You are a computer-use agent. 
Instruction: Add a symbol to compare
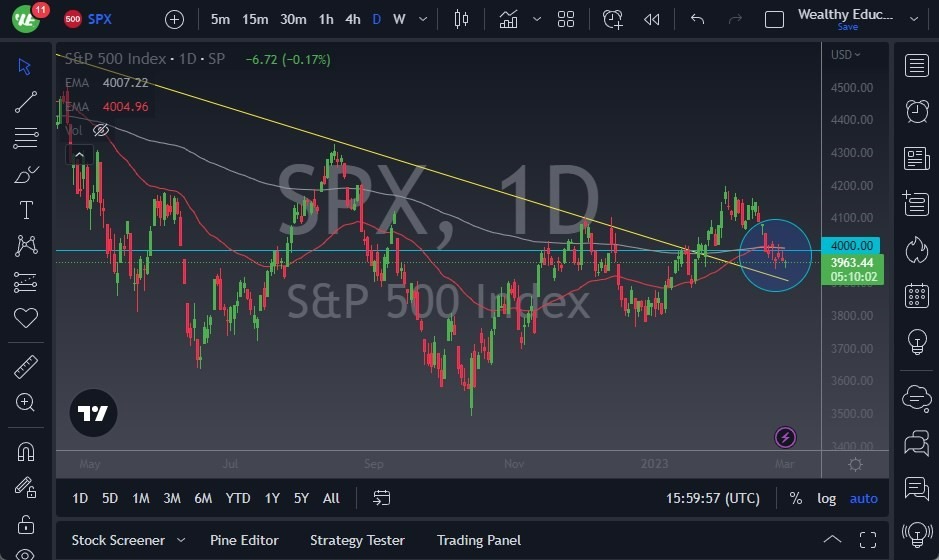pos(174,20)
